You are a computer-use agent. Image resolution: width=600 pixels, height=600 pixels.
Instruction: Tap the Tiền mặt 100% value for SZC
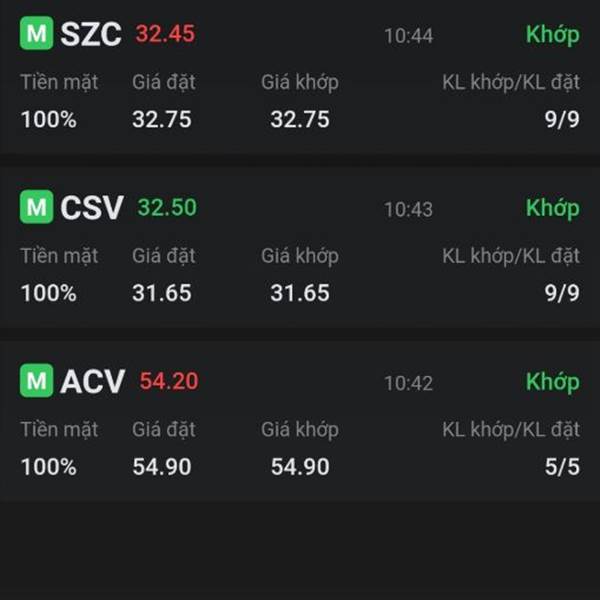(x=48, y=120)
